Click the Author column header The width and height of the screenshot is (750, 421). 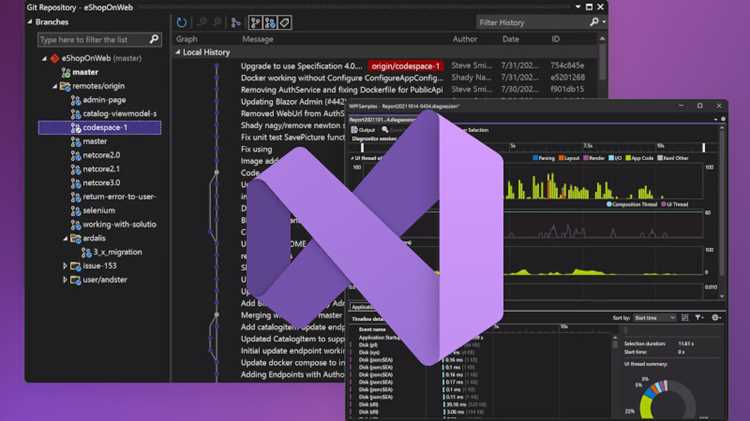pos(465,39)
